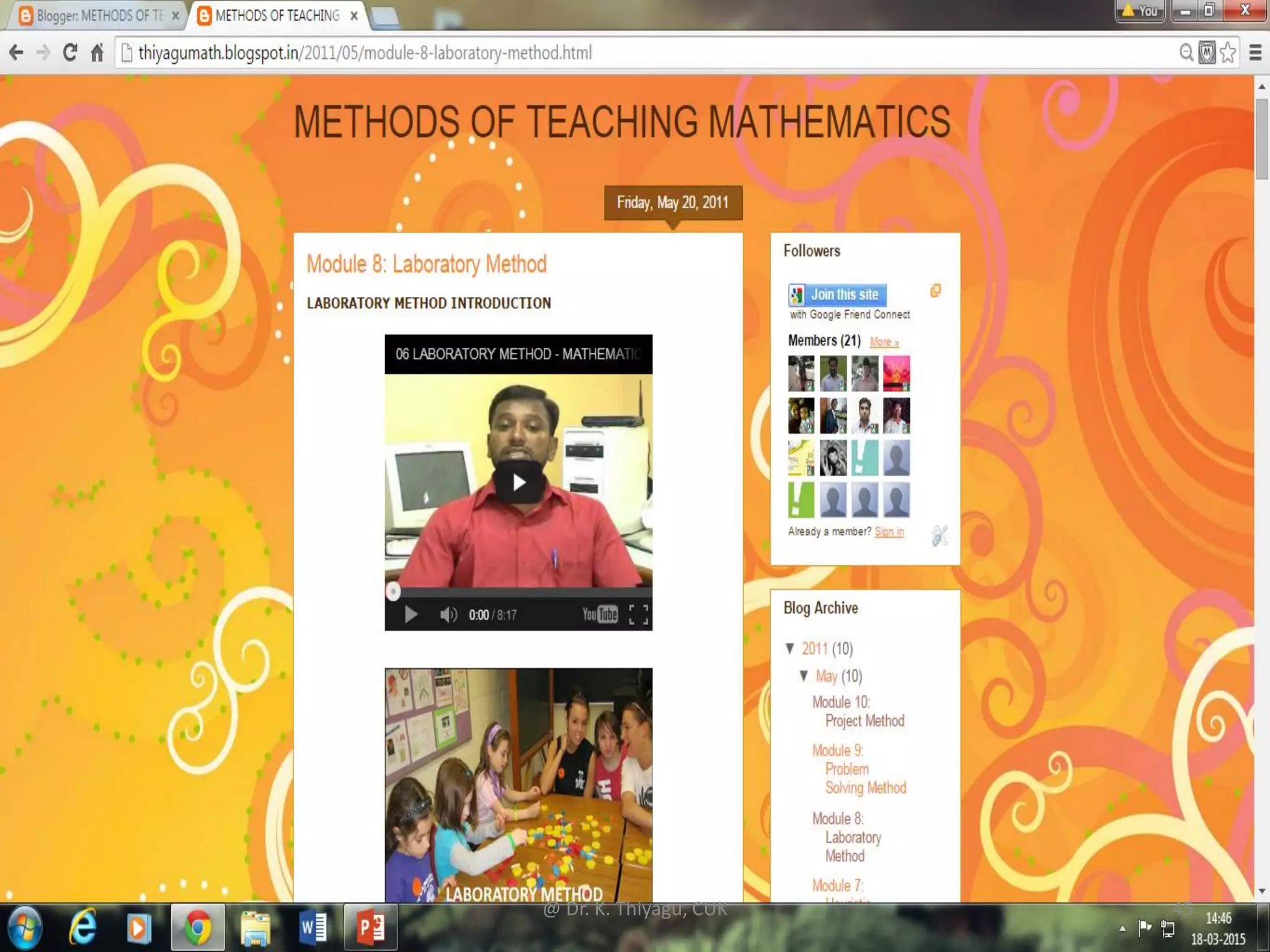Open Module 8: Laboratory Method archive link

click(x=847, y=837)
